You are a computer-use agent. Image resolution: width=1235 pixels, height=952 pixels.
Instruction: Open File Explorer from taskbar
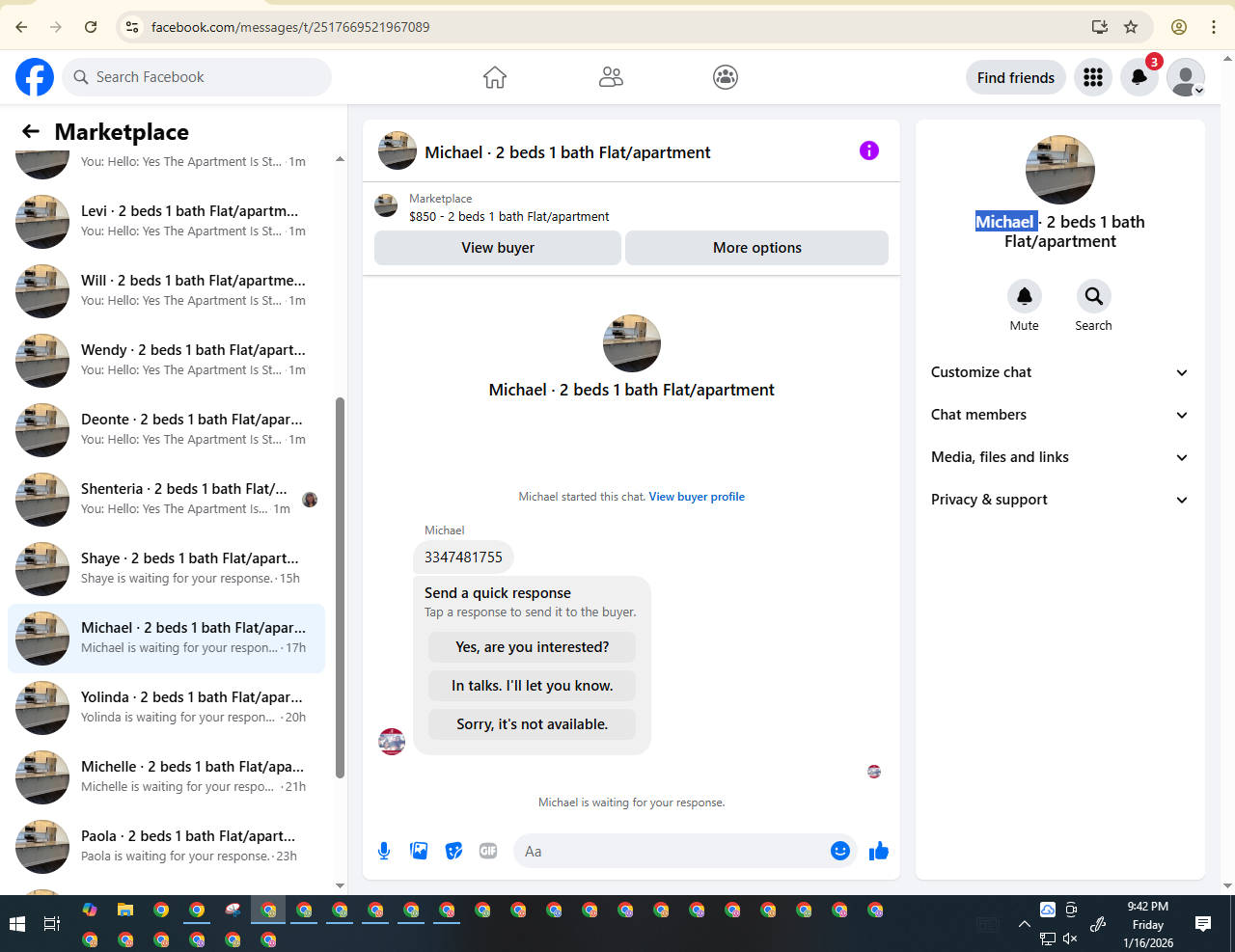(x=125, y=910)
